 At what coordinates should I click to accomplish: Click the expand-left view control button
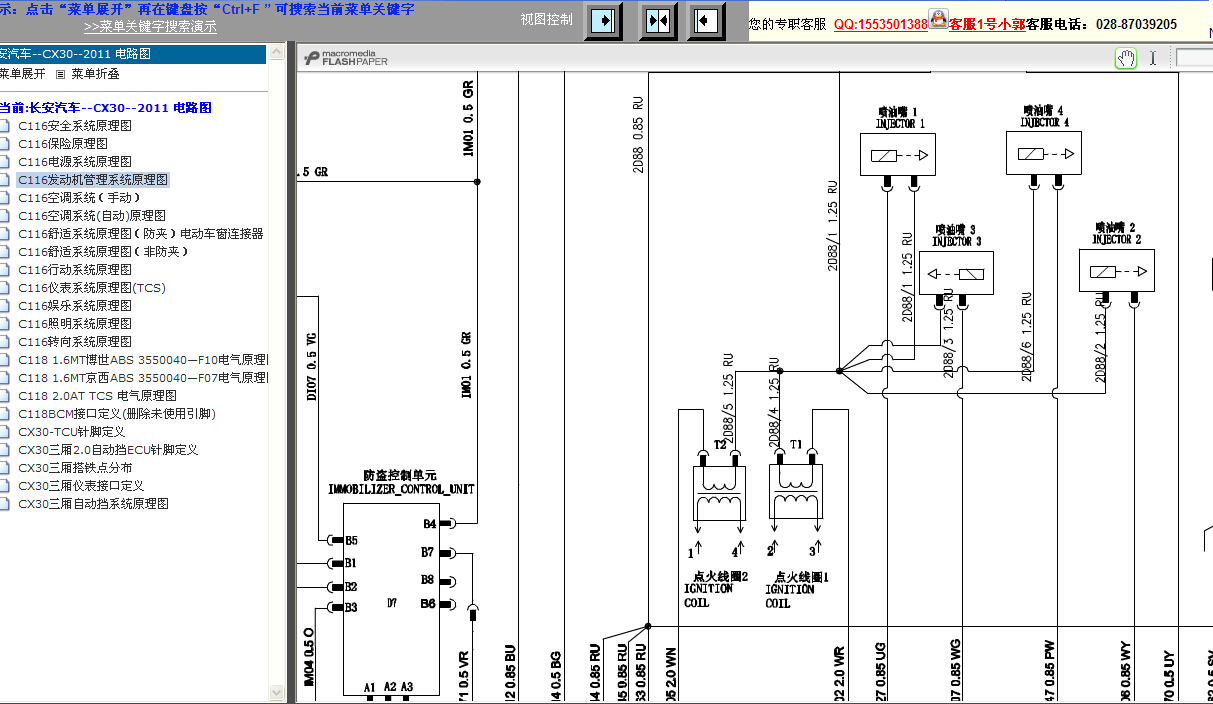tap(706, 20)
